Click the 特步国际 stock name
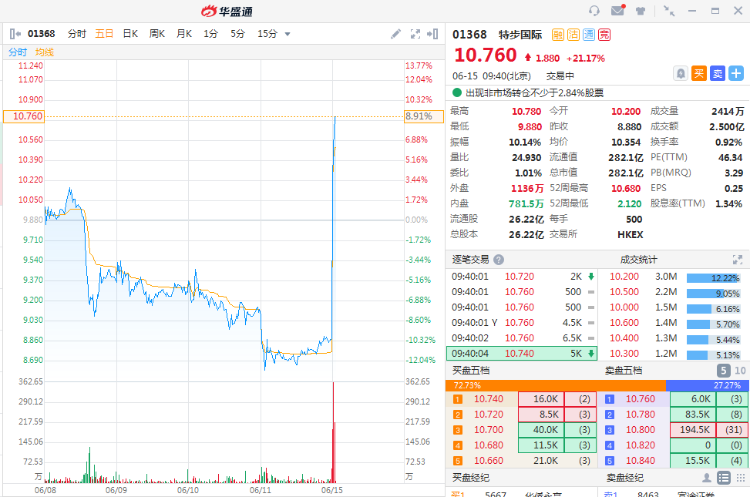 [x=520, y=34]
